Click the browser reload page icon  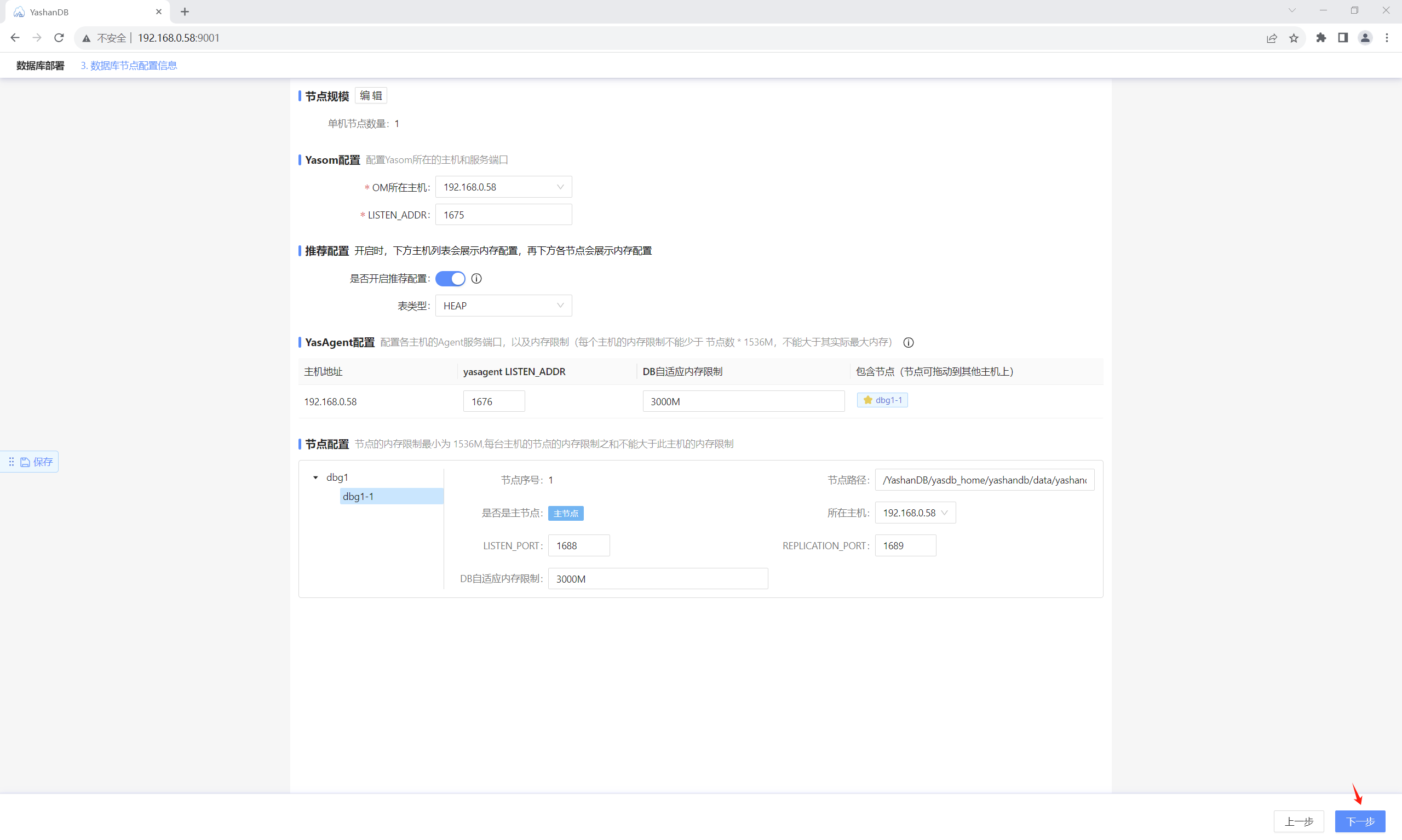click(59, 38)
